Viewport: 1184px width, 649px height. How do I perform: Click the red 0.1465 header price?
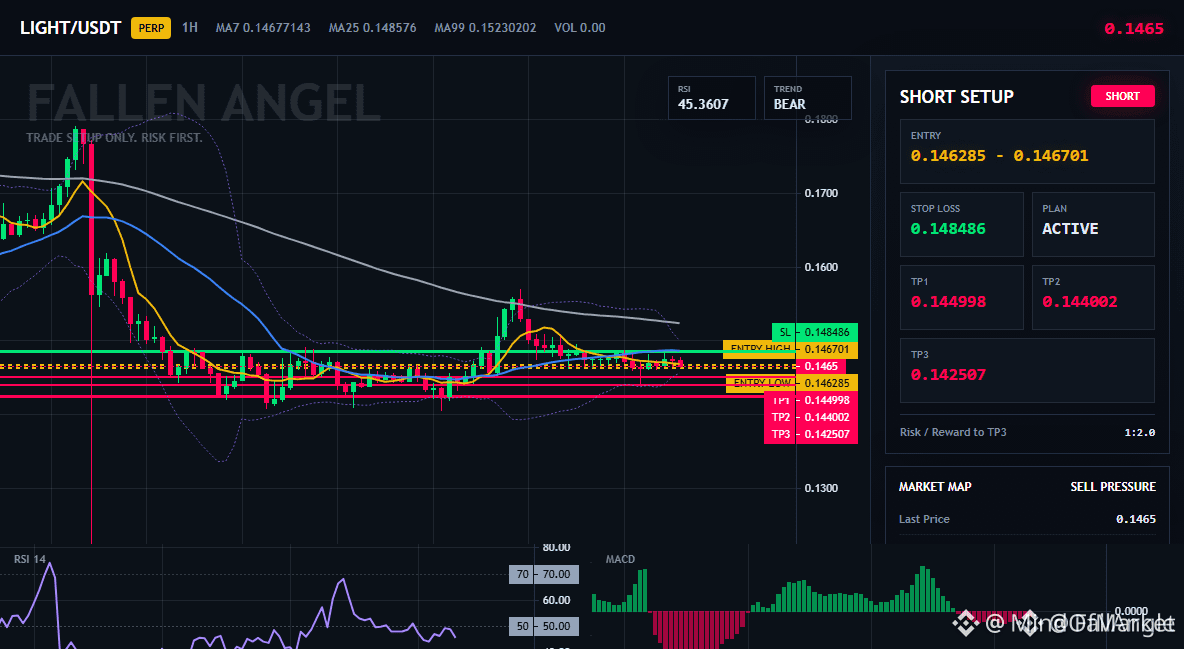1133,29
